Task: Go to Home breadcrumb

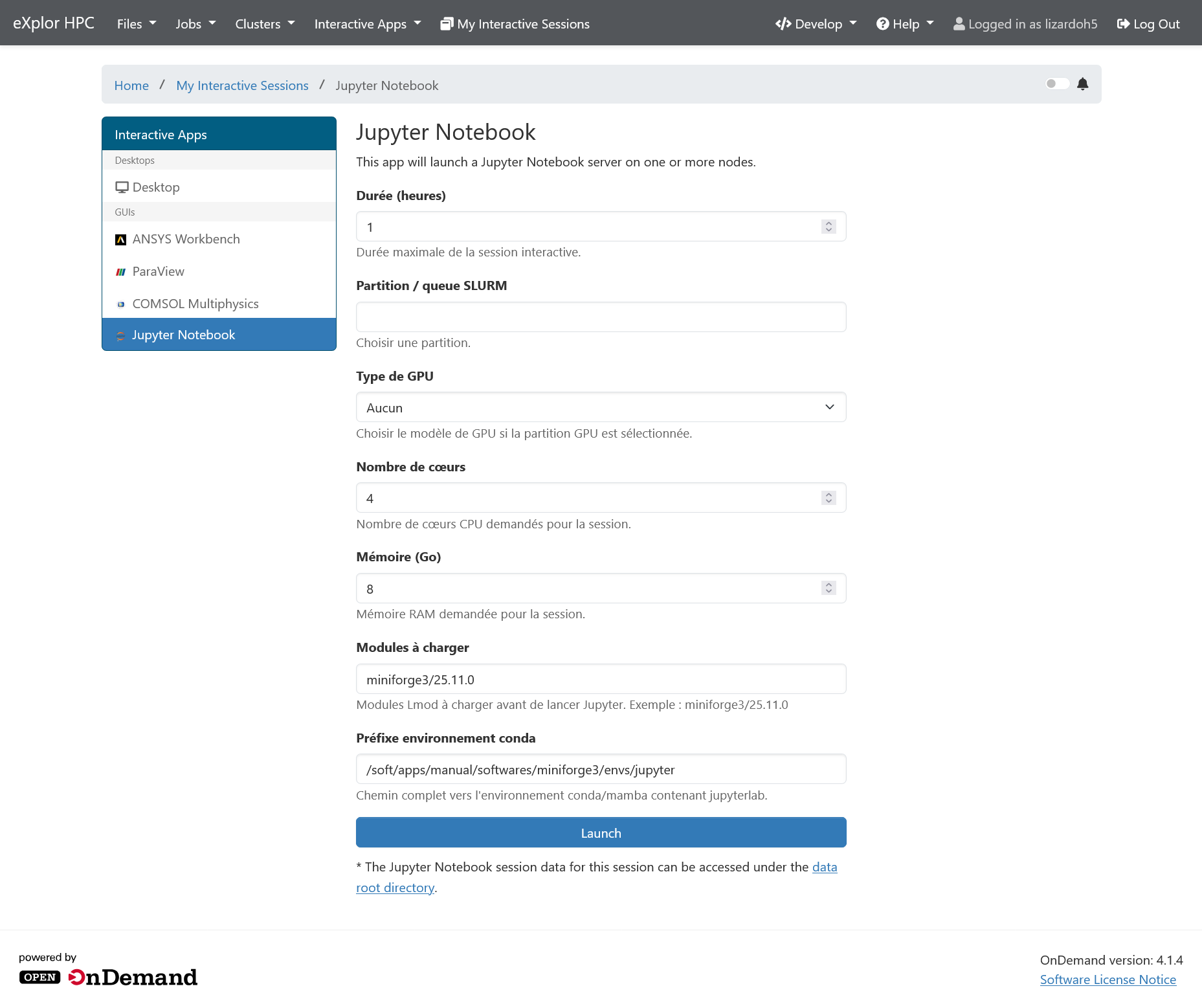Action: tap(131, 85)
